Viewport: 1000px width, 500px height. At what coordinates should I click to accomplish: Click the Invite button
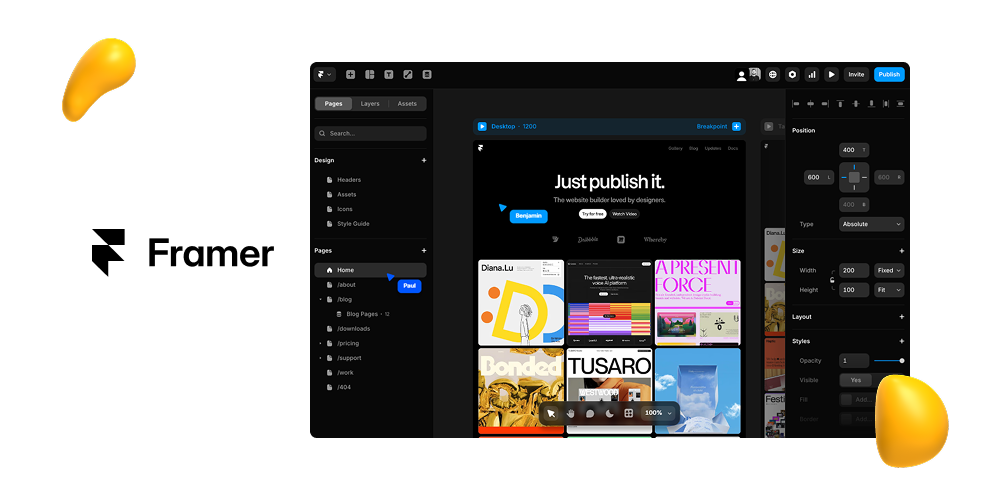pyautogui.click(x=856, y=75)
